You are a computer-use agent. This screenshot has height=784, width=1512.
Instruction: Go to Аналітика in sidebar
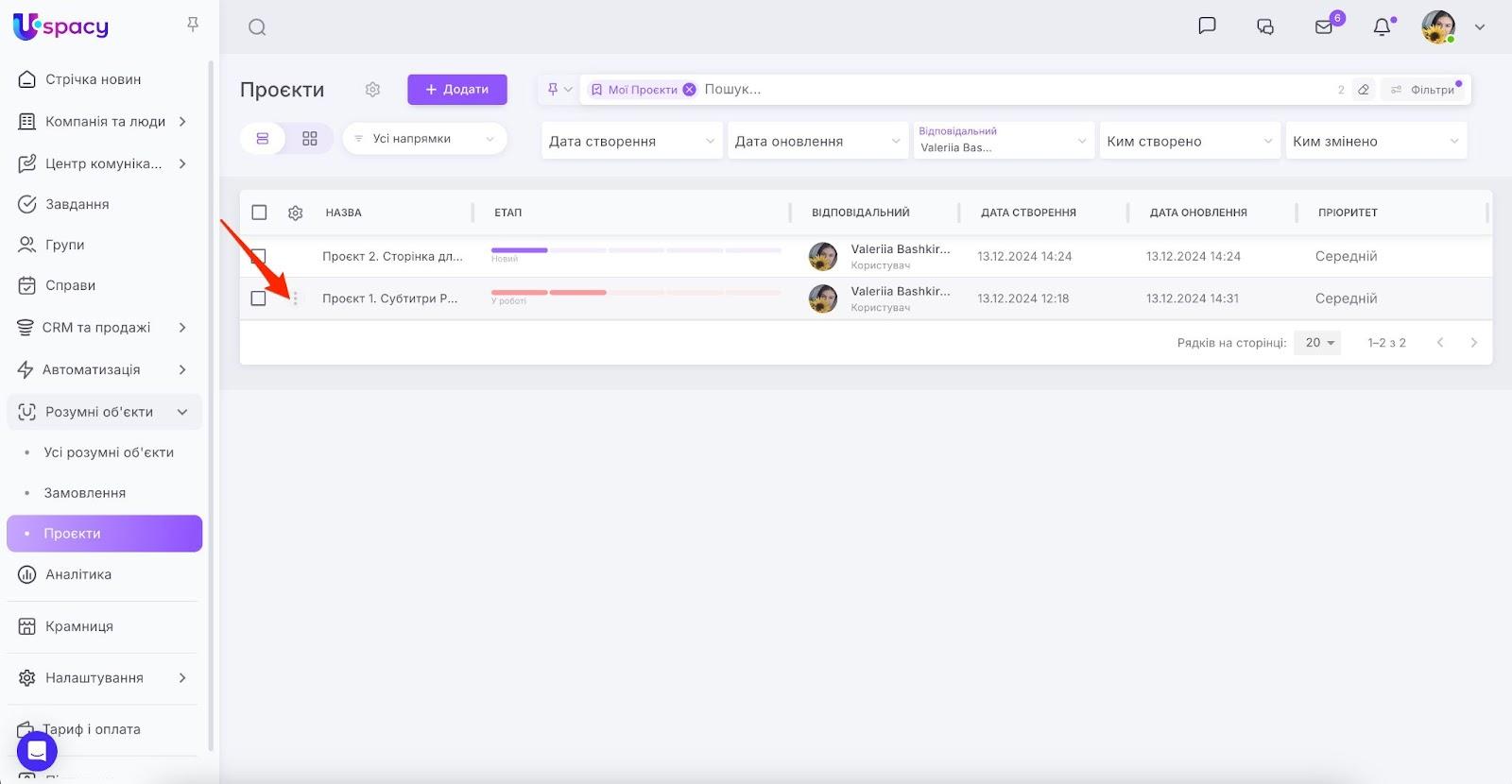pos(78,574)
